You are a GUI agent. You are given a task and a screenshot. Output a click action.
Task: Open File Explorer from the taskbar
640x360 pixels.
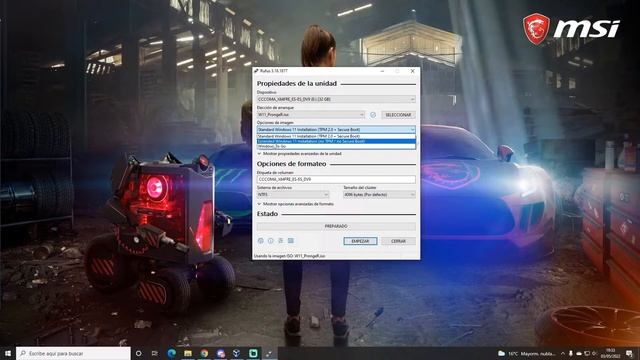[x=188, y=353]
